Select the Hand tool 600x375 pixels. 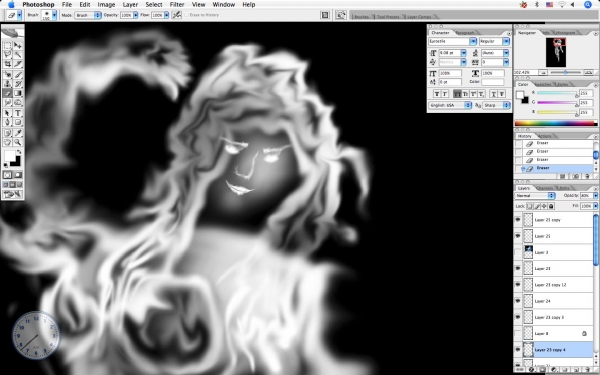click(x=7, y=142)
